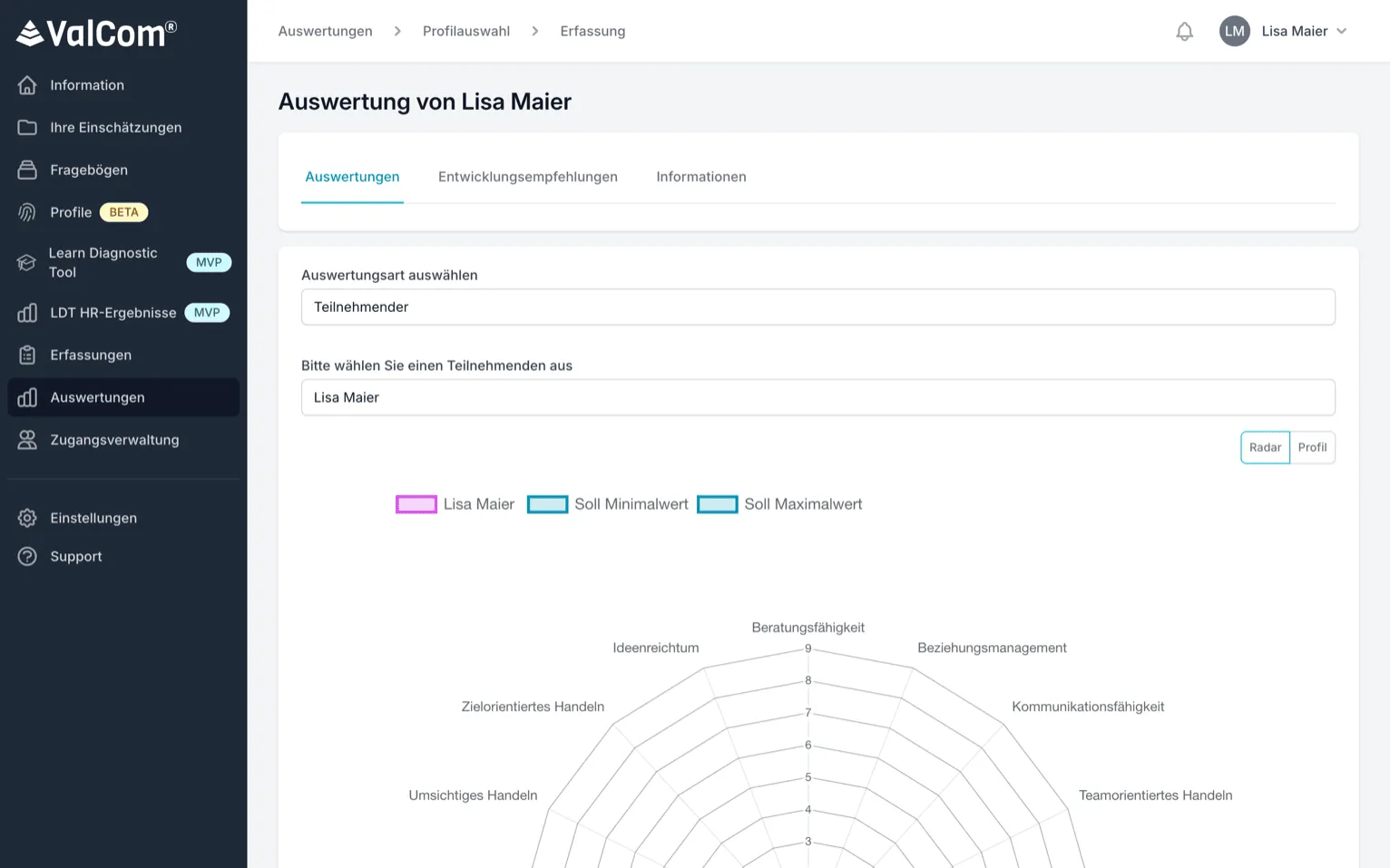Toggle the Lisa Maier legend swatch
This screenshot has height=868, width=1390.
(x=416, y=504)
